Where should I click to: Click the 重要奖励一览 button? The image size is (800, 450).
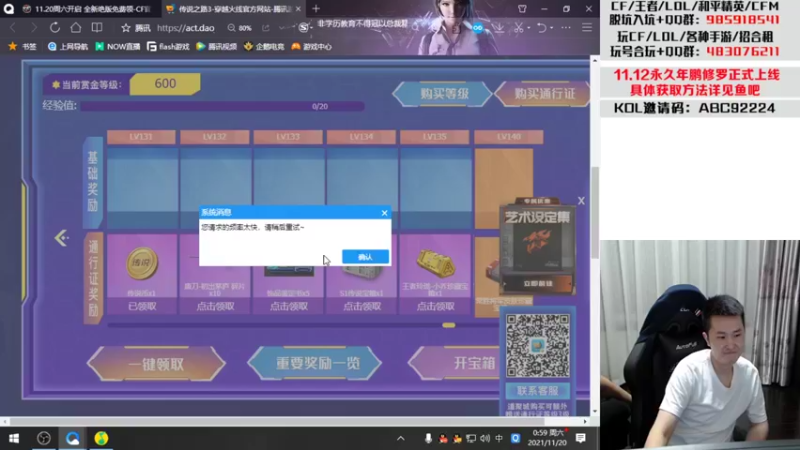(315, 363)
